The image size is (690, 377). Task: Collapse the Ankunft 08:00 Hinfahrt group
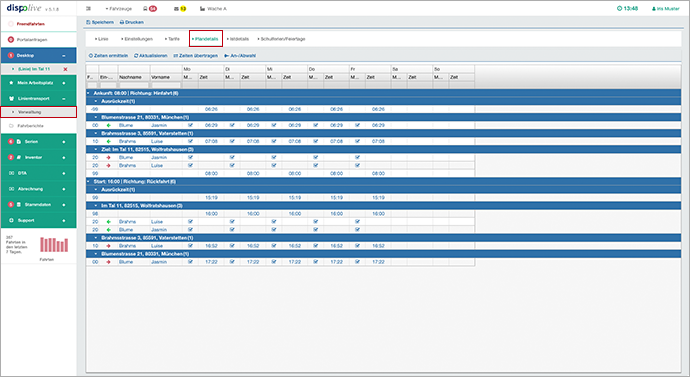tap(88, 93)
